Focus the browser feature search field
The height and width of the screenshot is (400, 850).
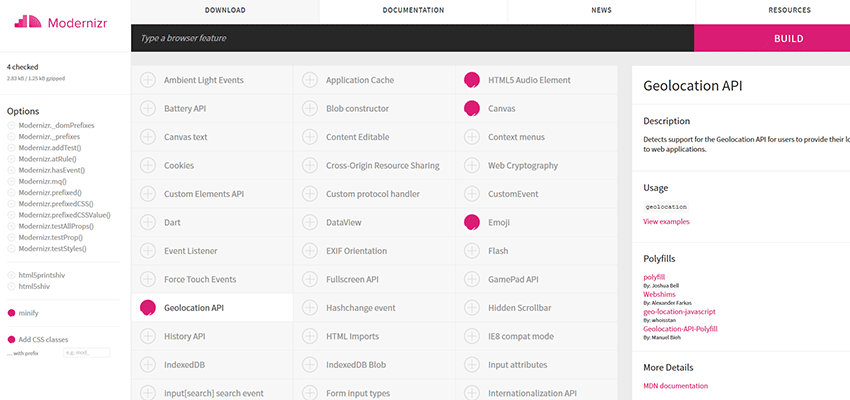pos(410,38)
